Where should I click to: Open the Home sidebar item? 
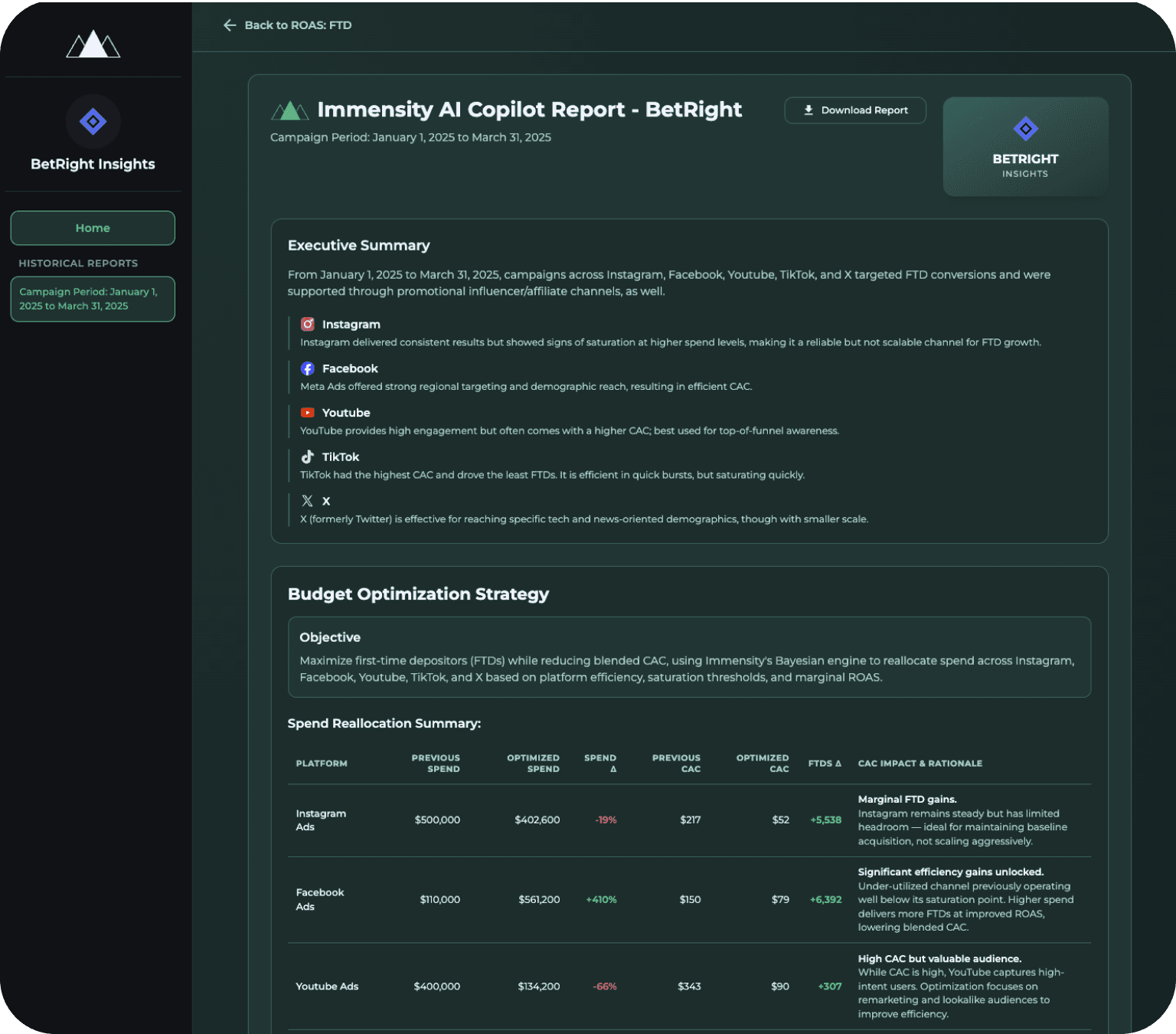pos(93,228)
